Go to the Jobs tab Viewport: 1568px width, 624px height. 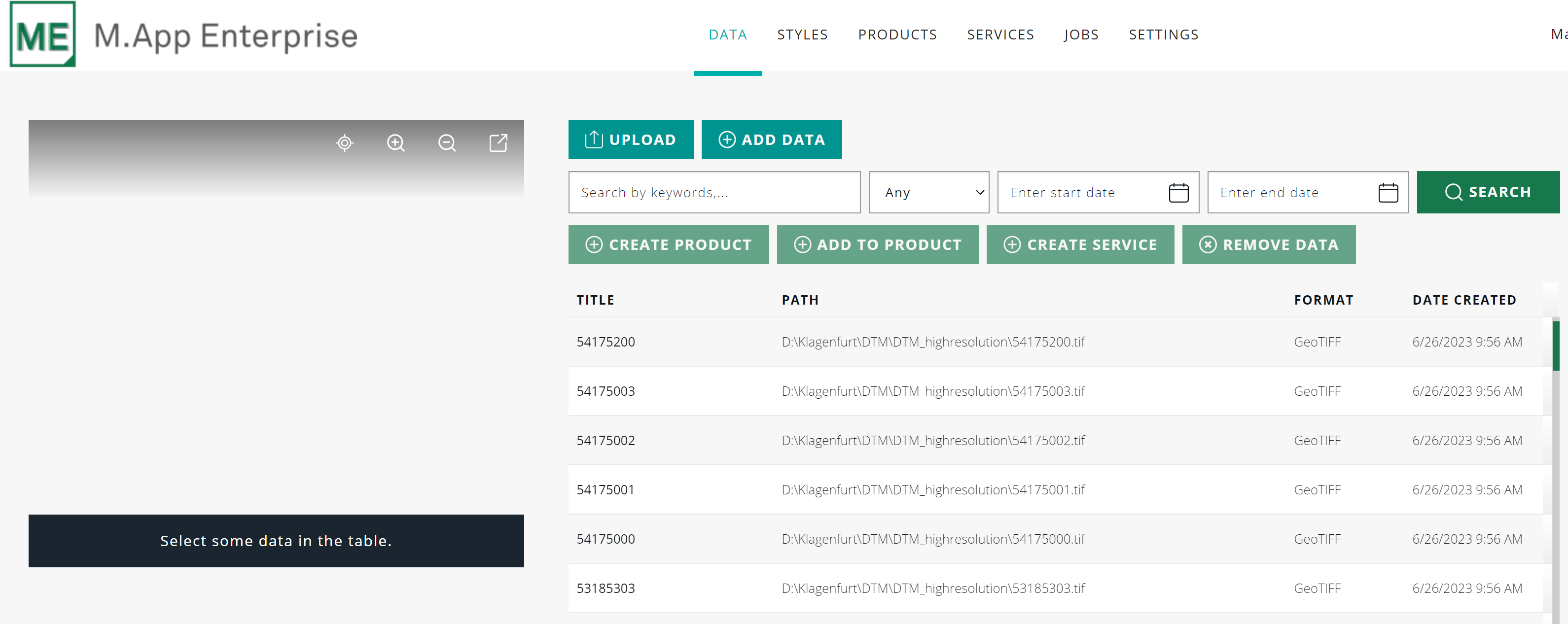coord(1080,35)
